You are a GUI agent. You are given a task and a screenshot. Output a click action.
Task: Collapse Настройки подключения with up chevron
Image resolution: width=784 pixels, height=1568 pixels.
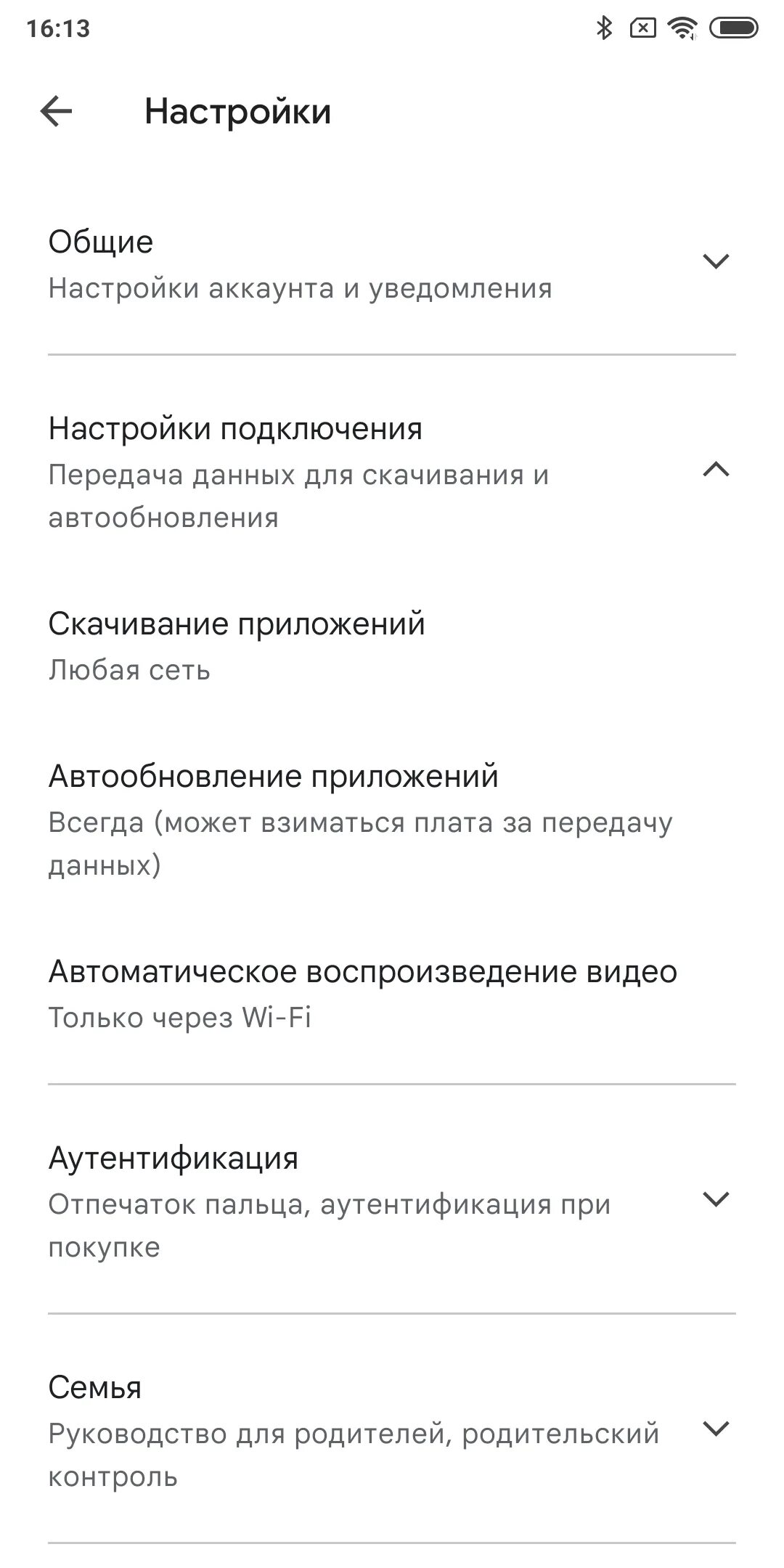[716, 470]
